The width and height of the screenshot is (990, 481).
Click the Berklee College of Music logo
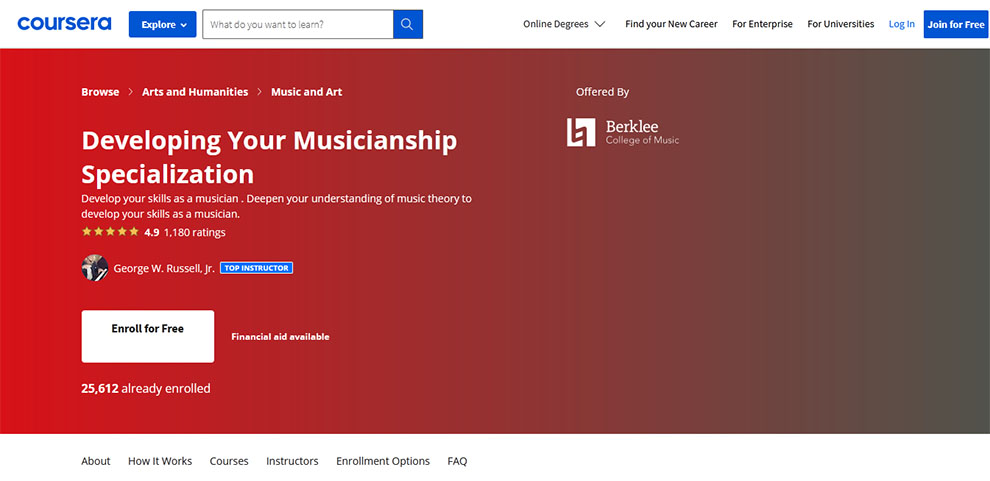623,132
